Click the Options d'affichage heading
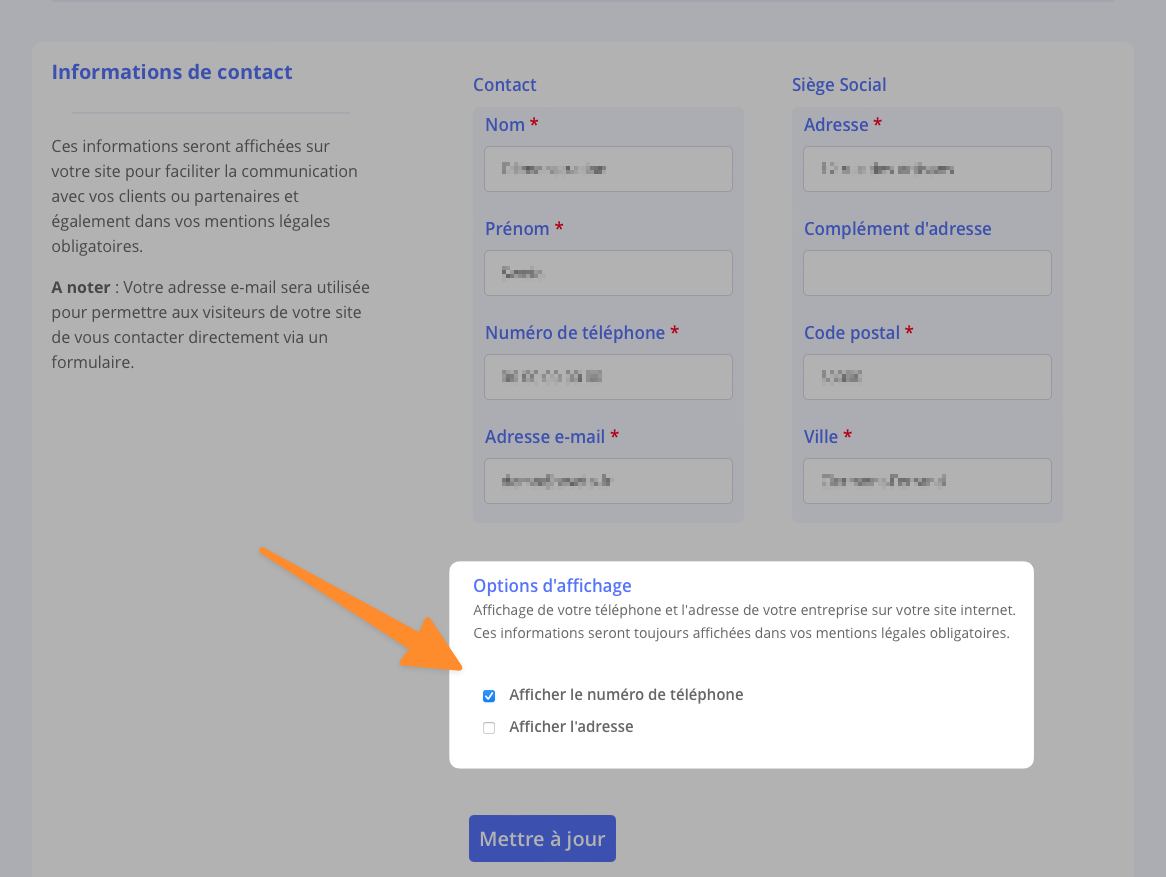1166x877 pixels. (552, 586)
